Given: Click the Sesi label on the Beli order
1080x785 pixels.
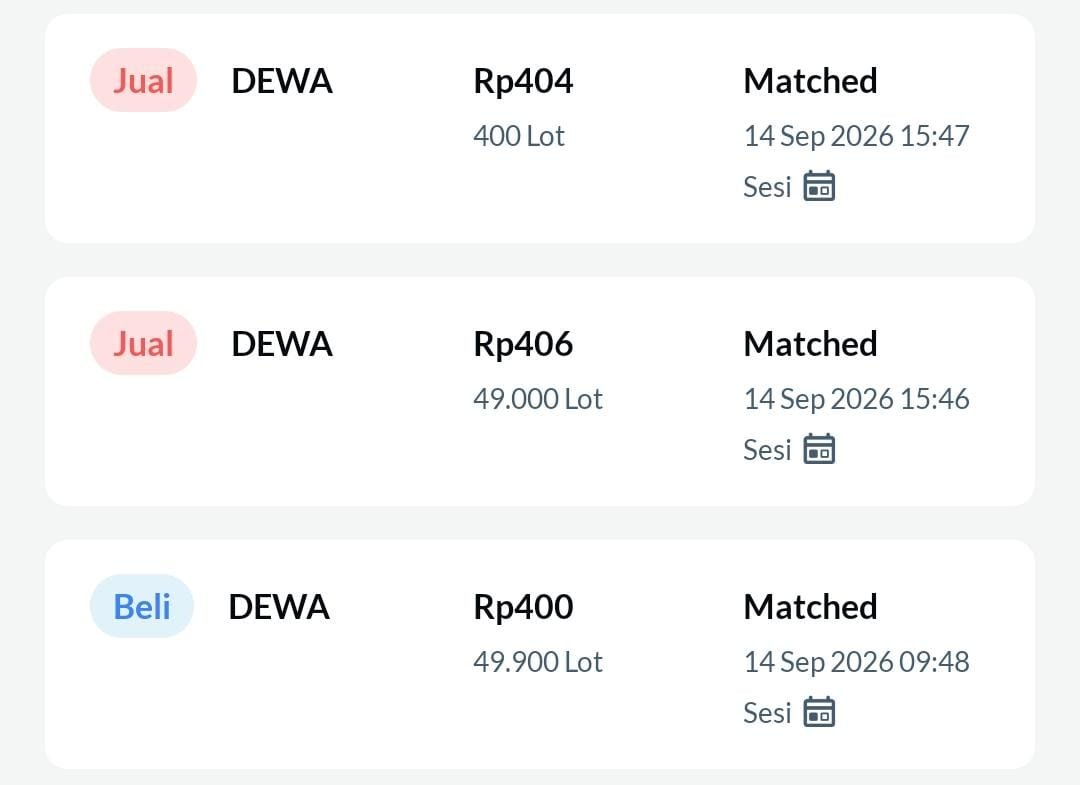Looking at the screenshot, I should coord(767,713).
